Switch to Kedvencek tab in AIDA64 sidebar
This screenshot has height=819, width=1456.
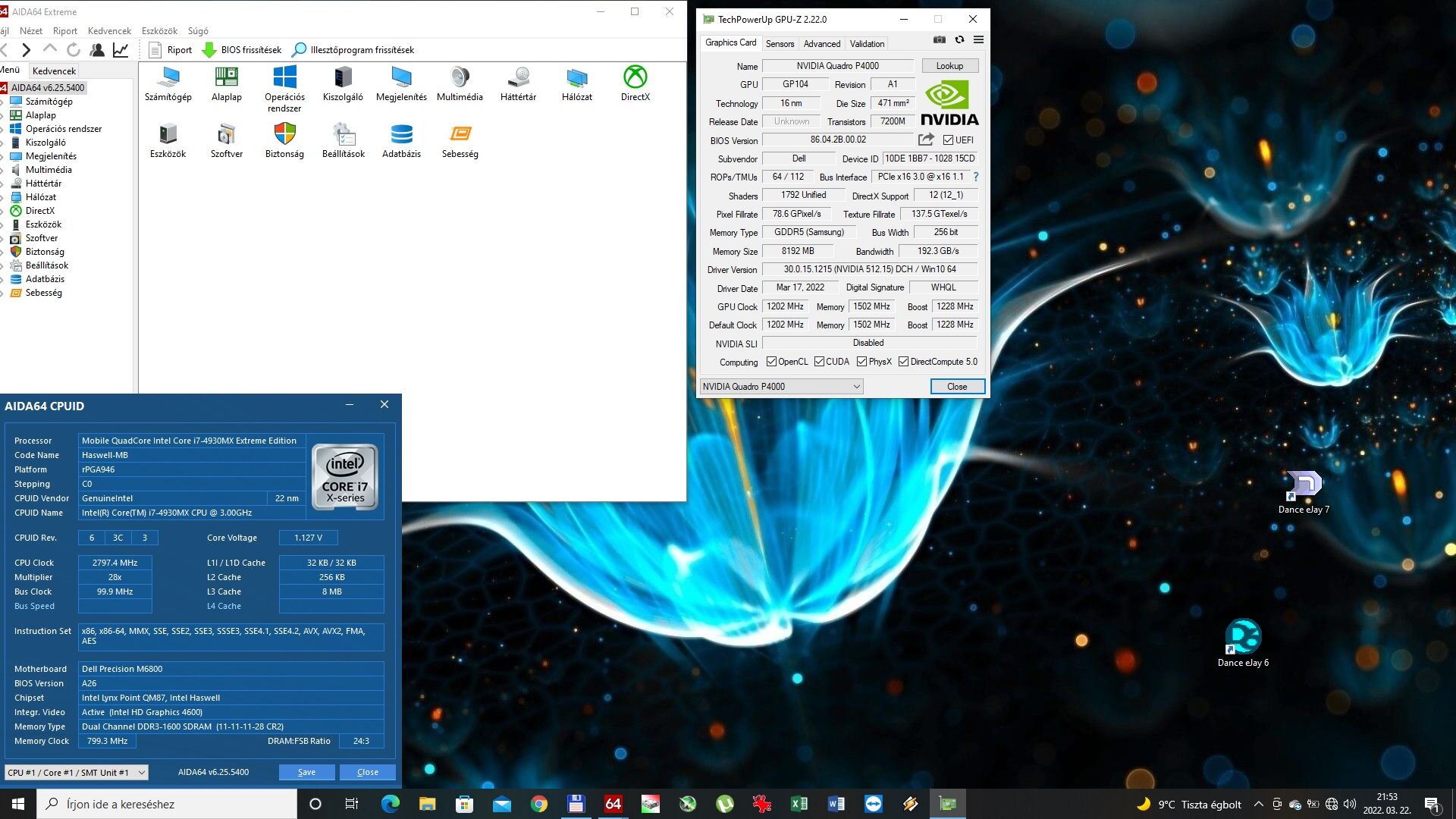pyautogui.click(x=54, y=71)
